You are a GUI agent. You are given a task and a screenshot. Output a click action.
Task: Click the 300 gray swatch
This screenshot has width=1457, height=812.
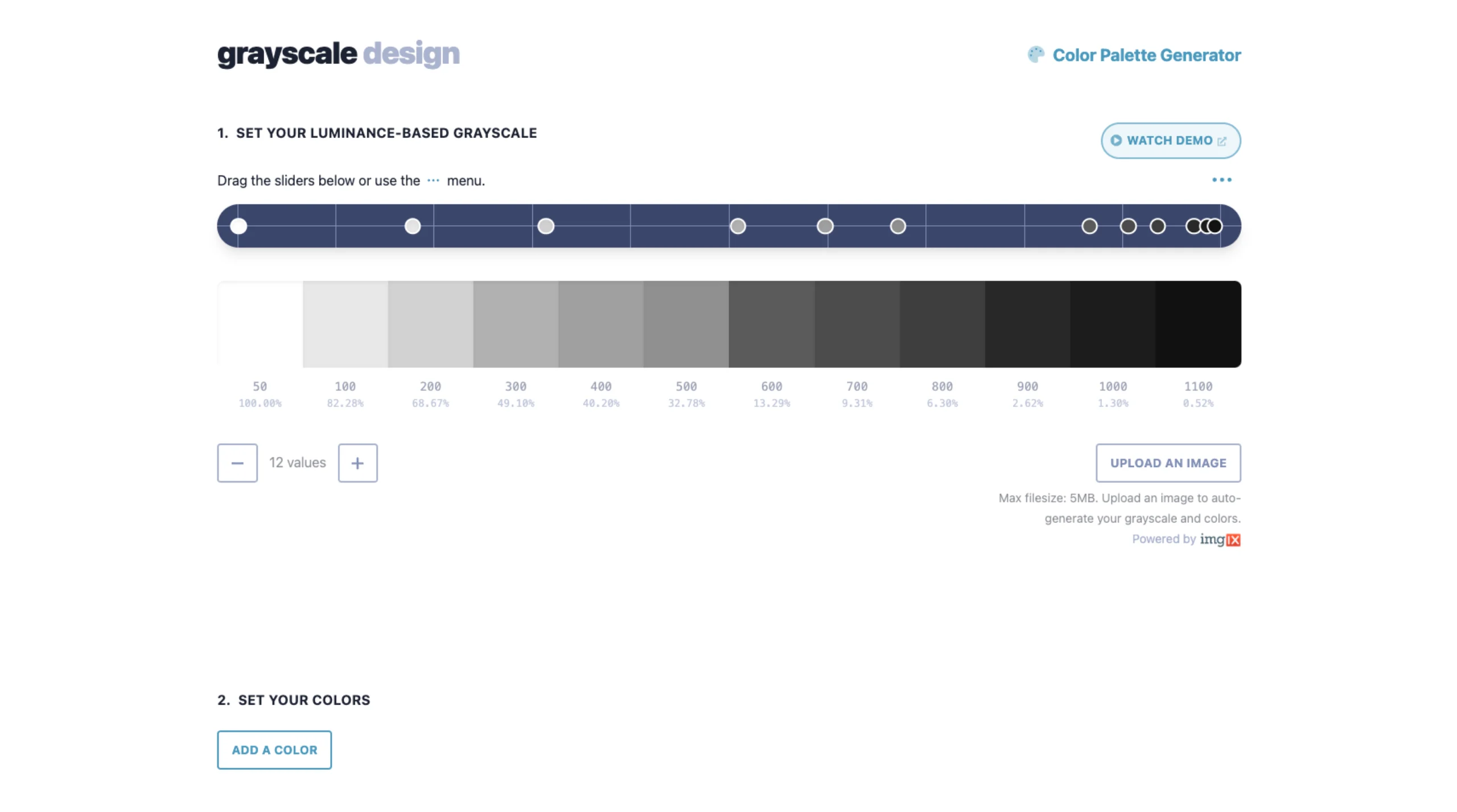tap(516, 324)
